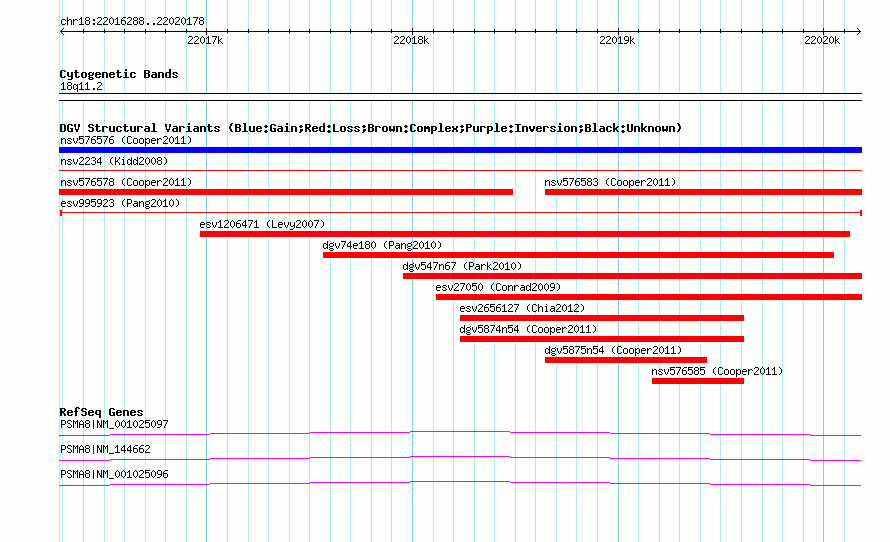This screenshot has height=542, width=890.
Task: Click the 18q11.2 band label
Action: point(81,86)
